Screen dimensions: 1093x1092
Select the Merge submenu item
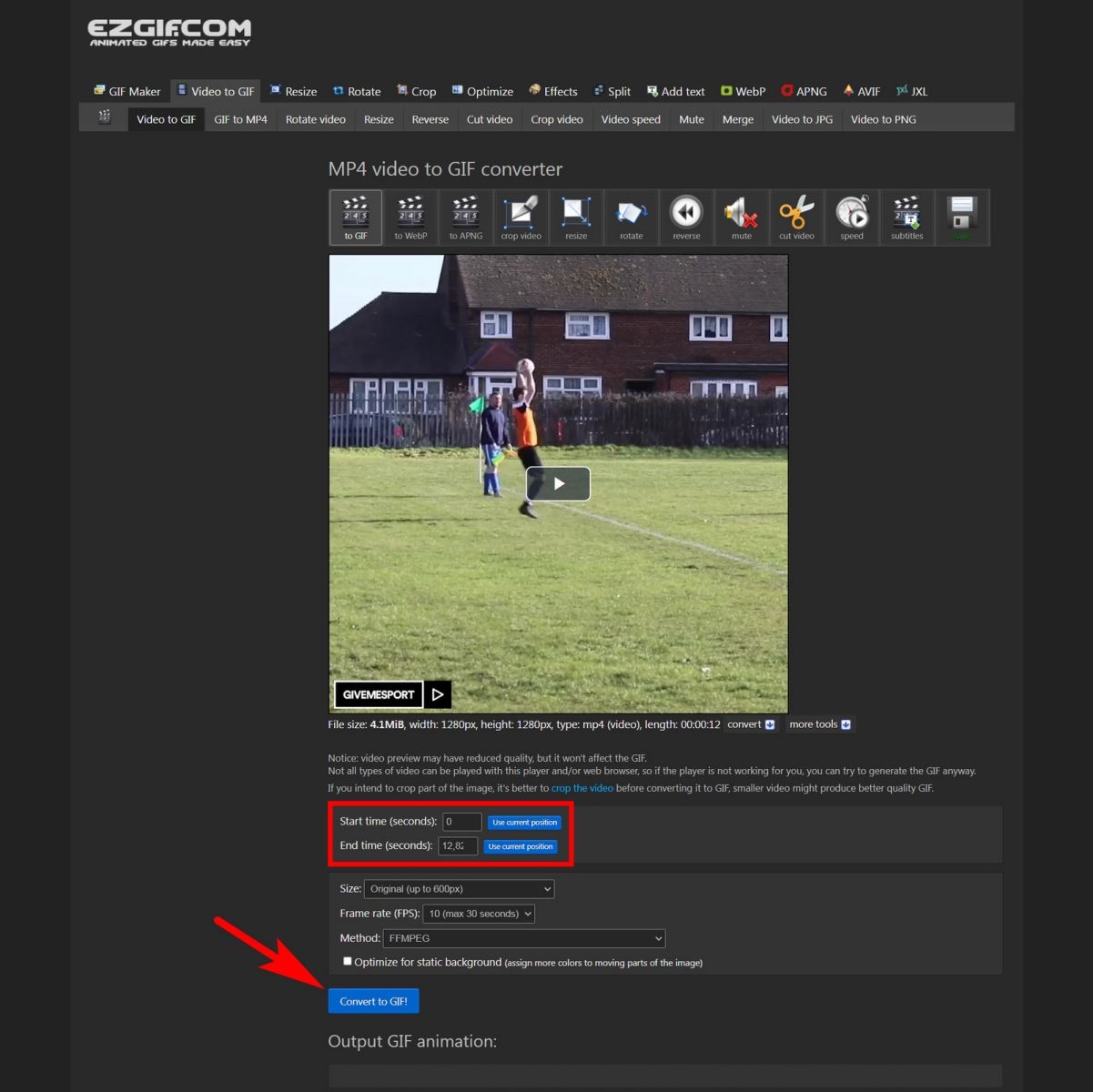[738, 119]
